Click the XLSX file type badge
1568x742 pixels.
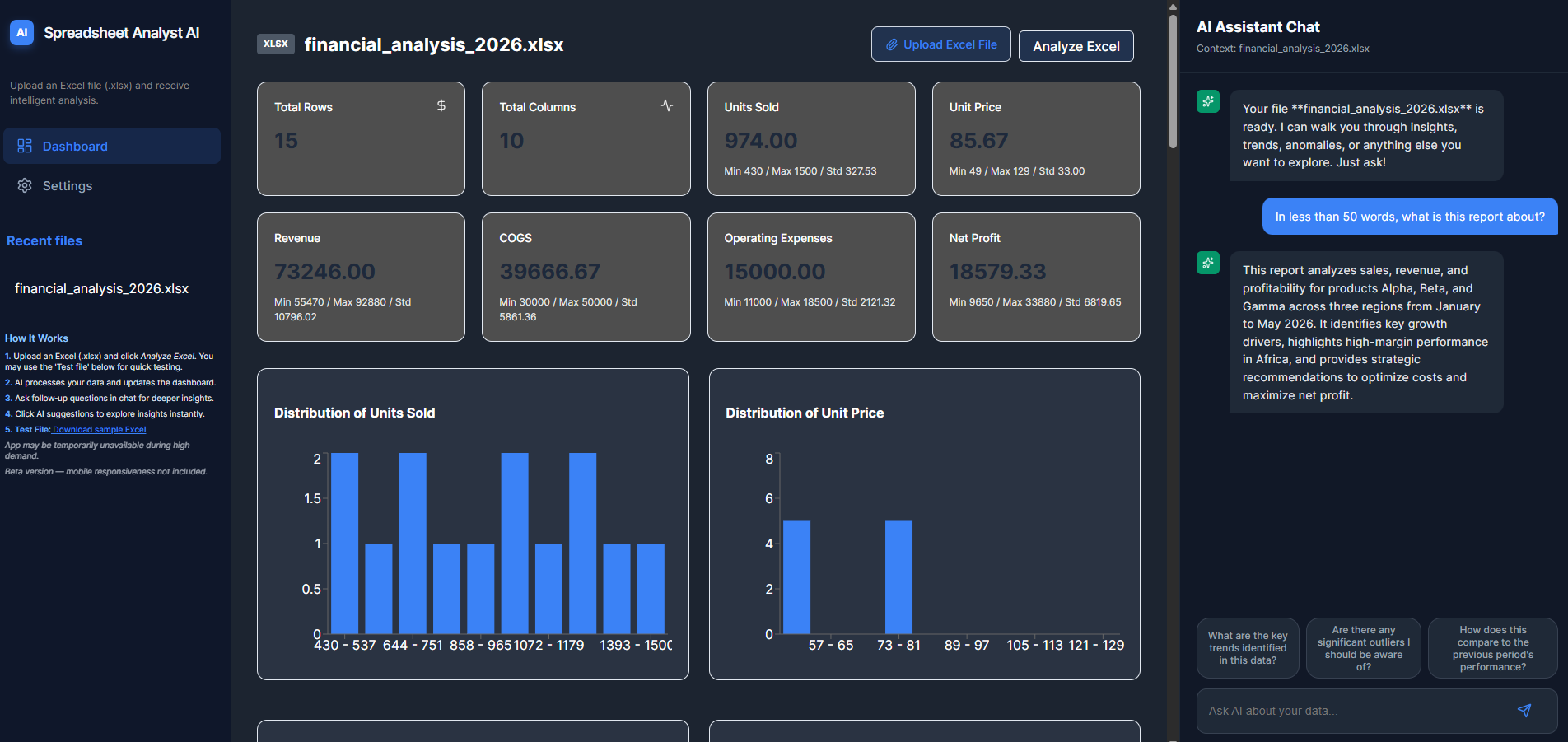click(276, 44)
